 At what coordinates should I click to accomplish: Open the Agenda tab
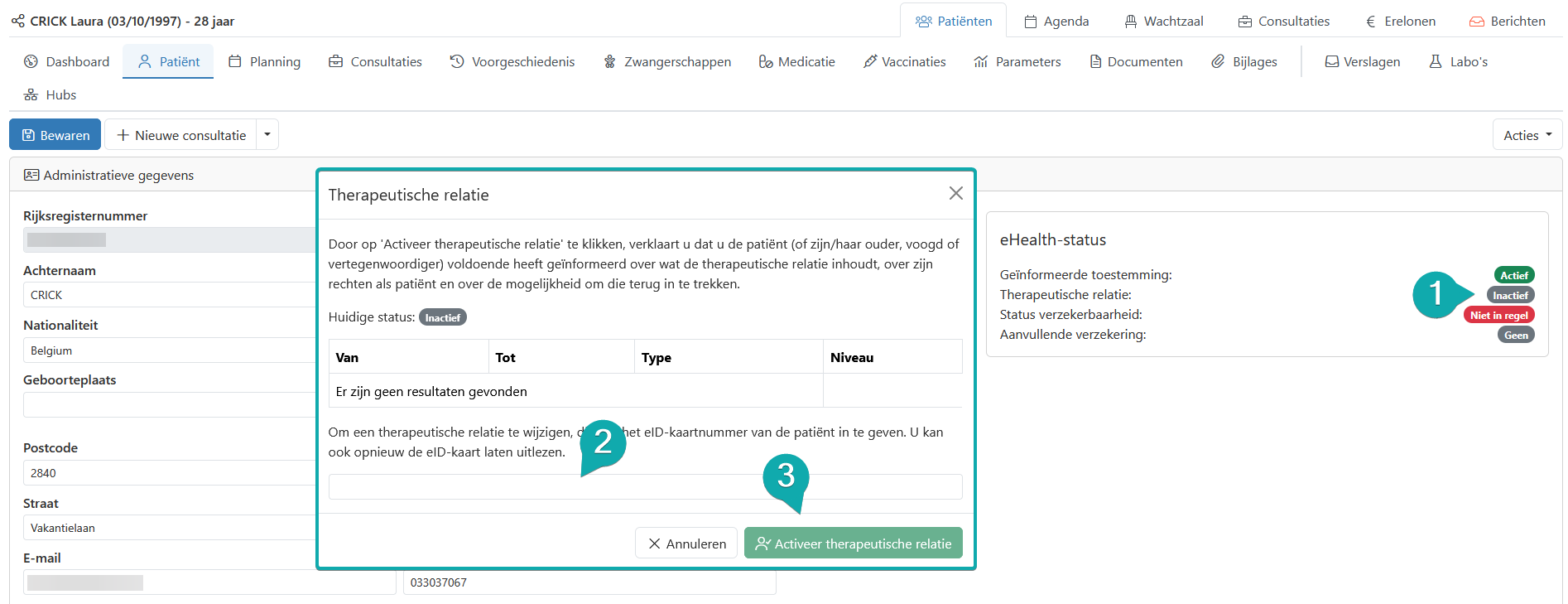point(1056,22)
